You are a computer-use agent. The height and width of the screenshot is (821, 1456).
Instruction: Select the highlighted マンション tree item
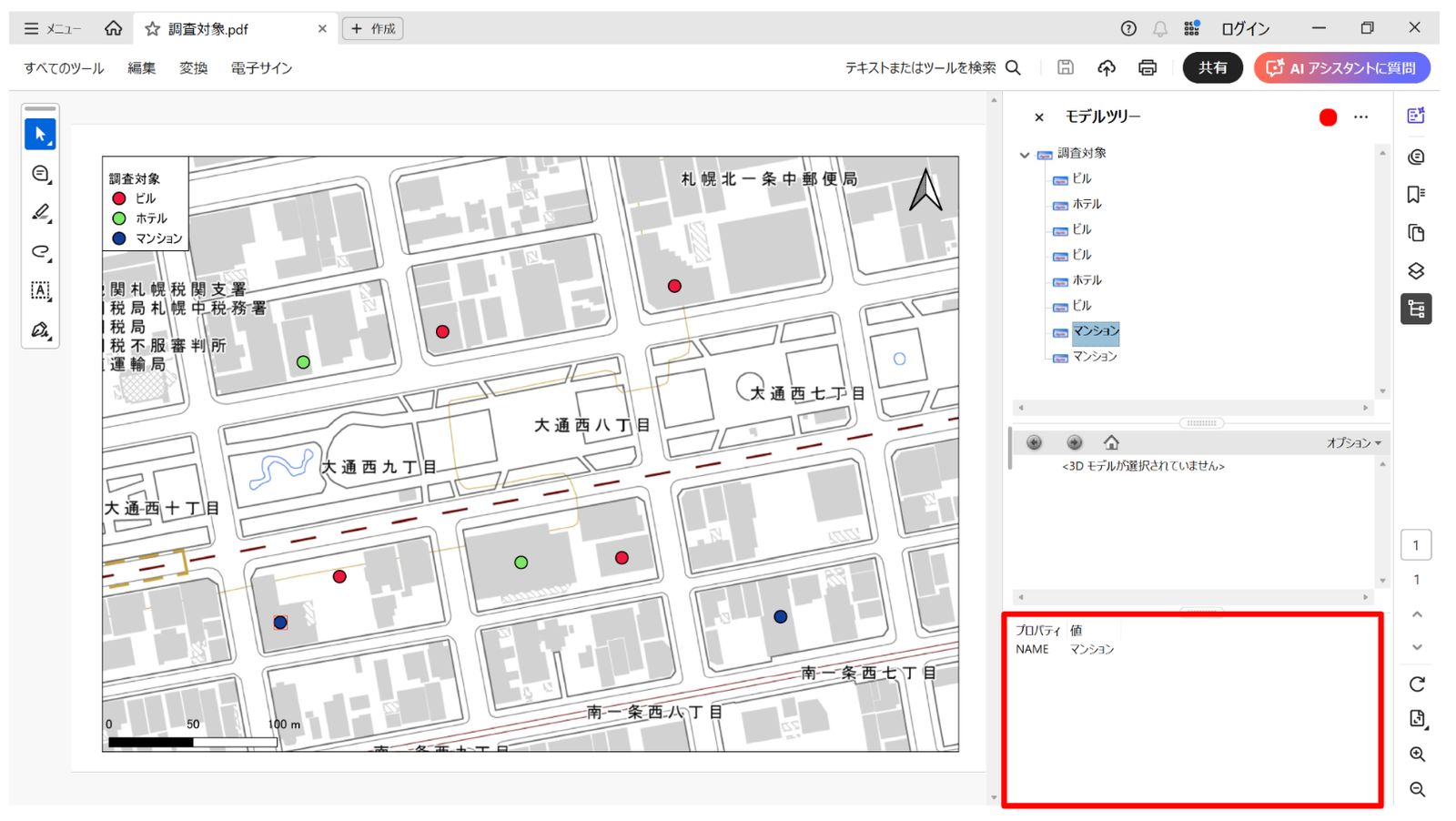1095,331
